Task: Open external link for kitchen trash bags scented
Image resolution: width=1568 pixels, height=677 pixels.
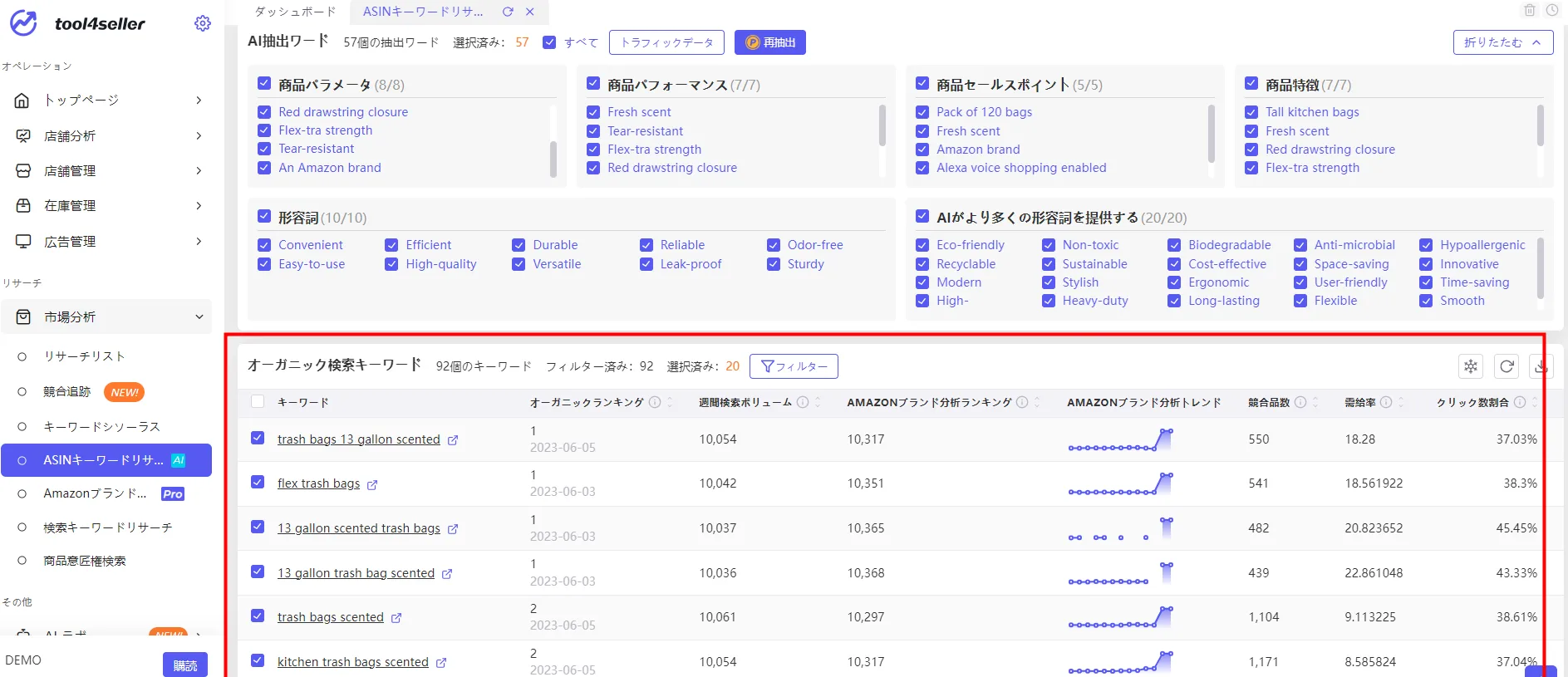Action: click(441, 663)
